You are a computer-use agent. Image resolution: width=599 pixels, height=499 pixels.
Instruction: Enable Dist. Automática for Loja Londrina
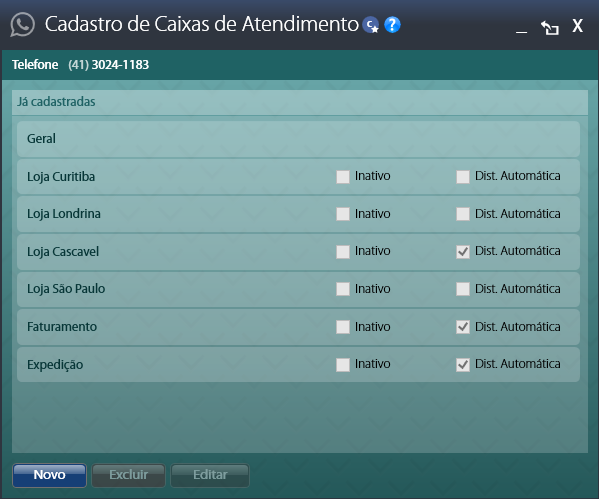tap(463, 214)
